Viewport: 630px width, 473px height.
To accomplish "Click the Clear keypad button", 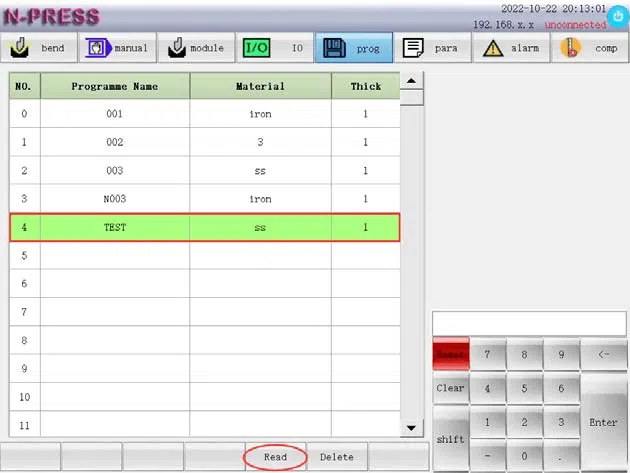I will (x=450, y=388).
